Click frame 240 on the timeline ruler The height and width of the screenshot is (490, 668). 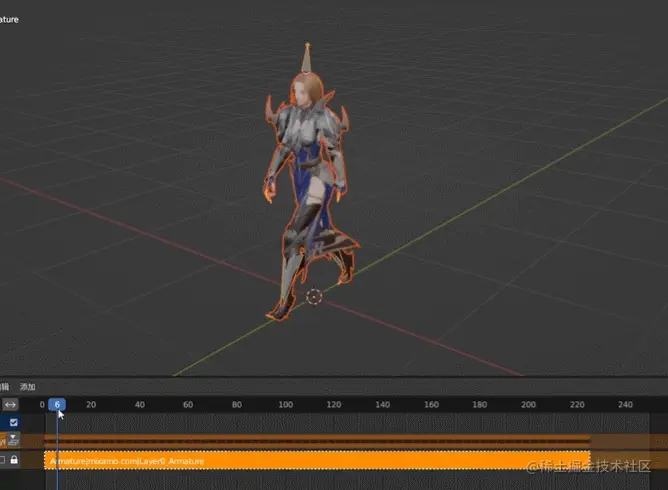click(625, 404)
